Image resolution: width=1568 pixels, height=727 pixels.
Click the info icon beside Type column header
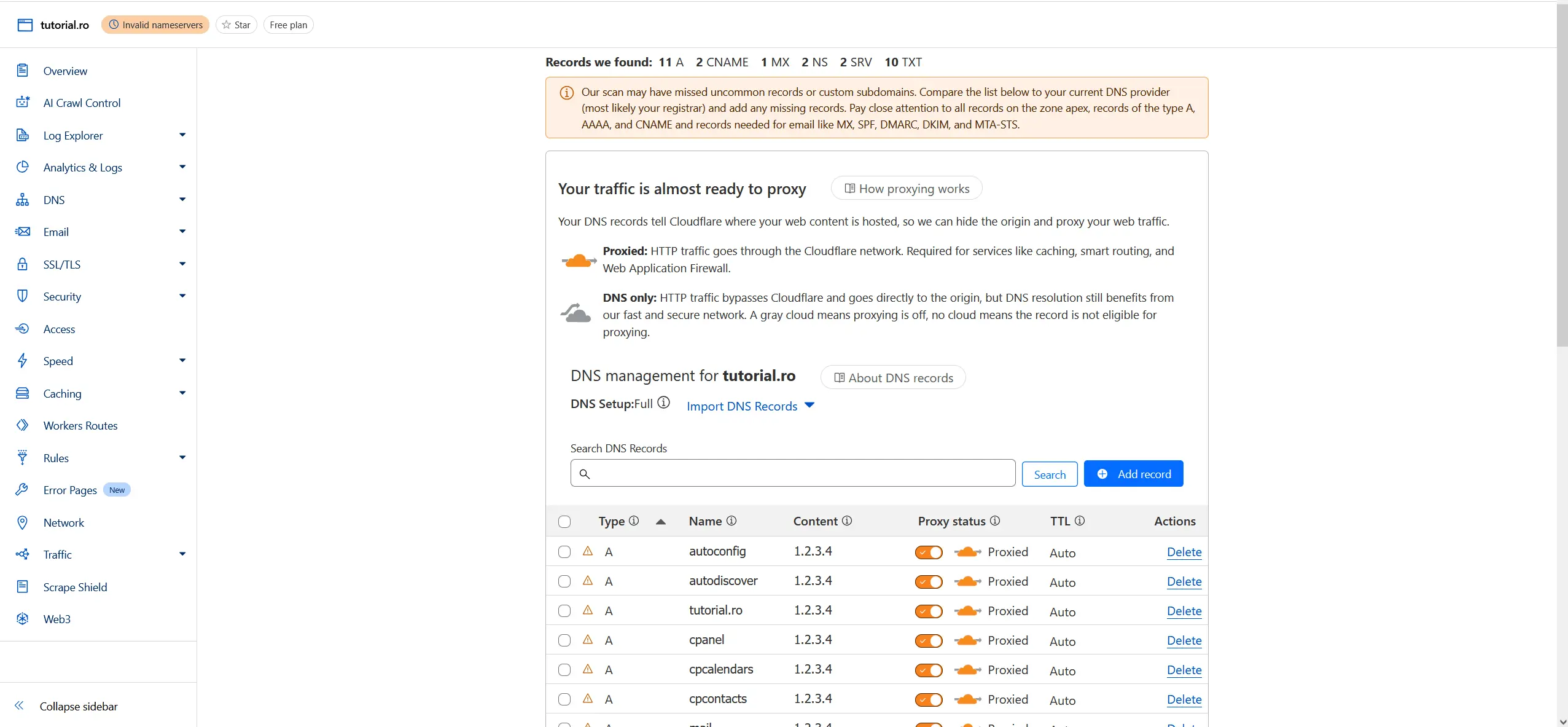[634, 521]
